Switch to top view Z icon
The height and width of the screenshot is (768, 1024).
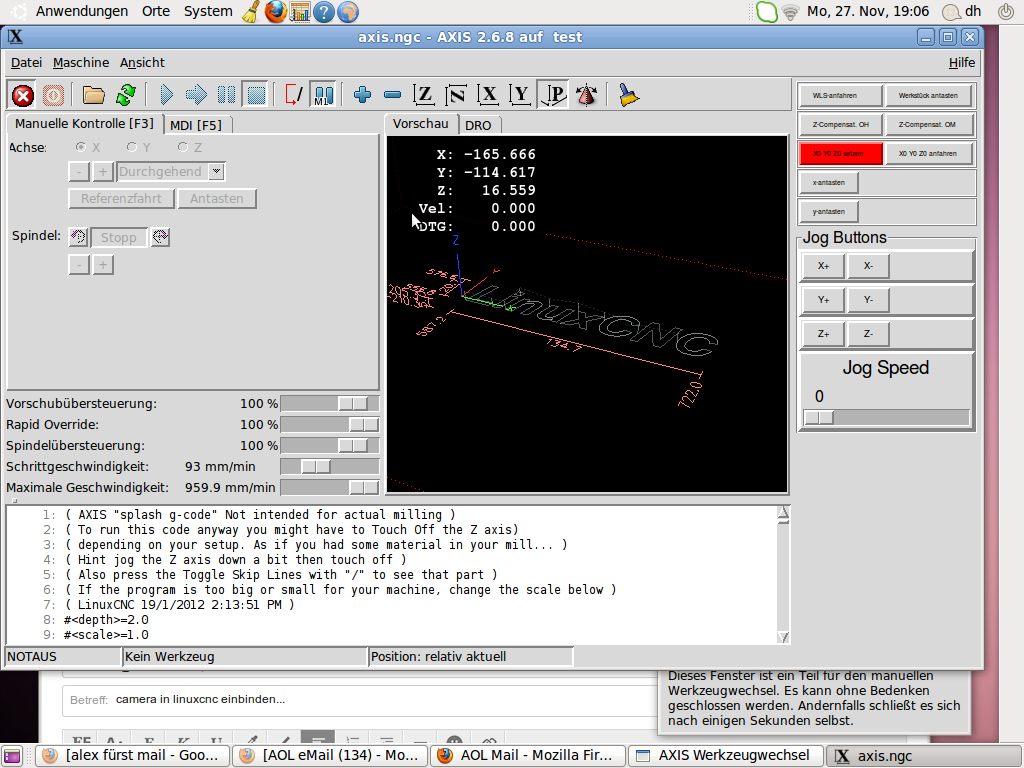[424, 95]
